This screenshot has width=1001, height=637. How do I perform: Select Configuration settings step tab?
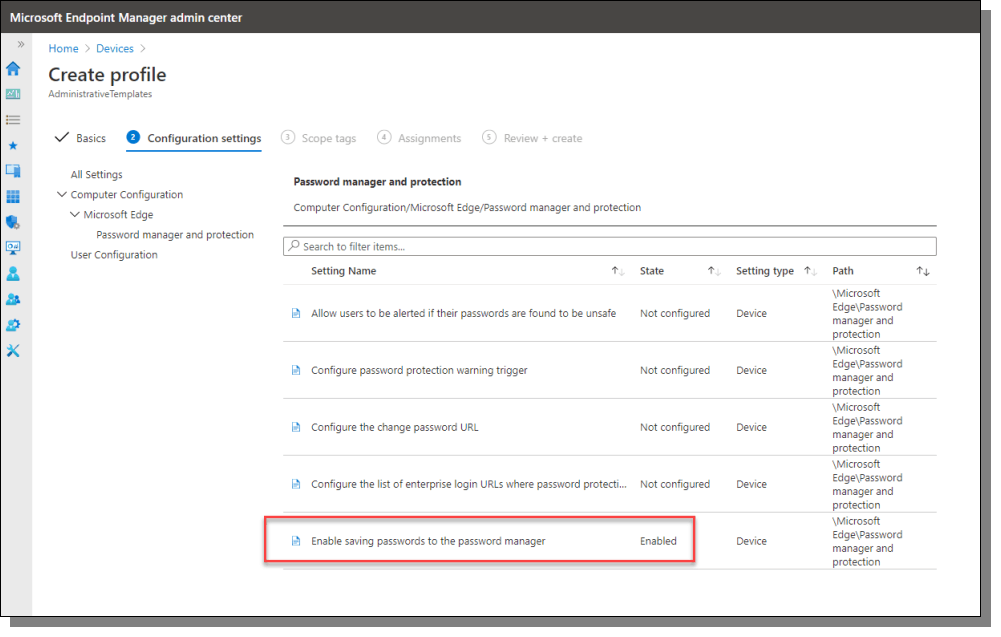194,138
